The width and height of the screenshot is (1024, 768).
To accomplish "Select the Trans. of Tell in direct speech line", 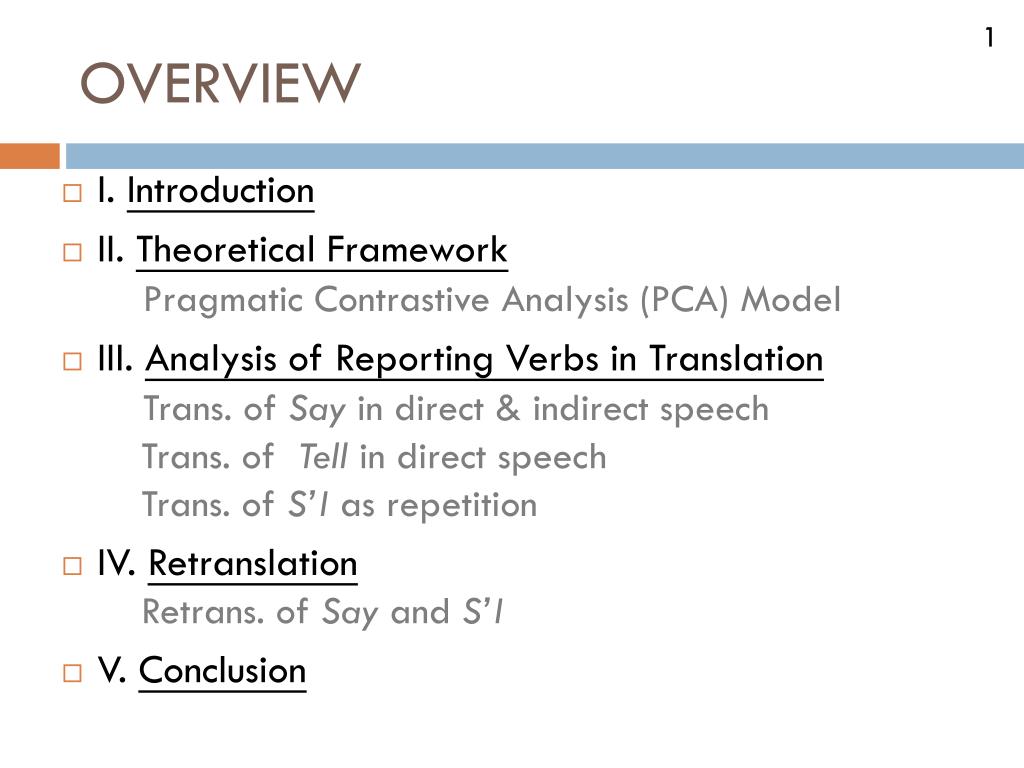I will (x=374, y=457).
